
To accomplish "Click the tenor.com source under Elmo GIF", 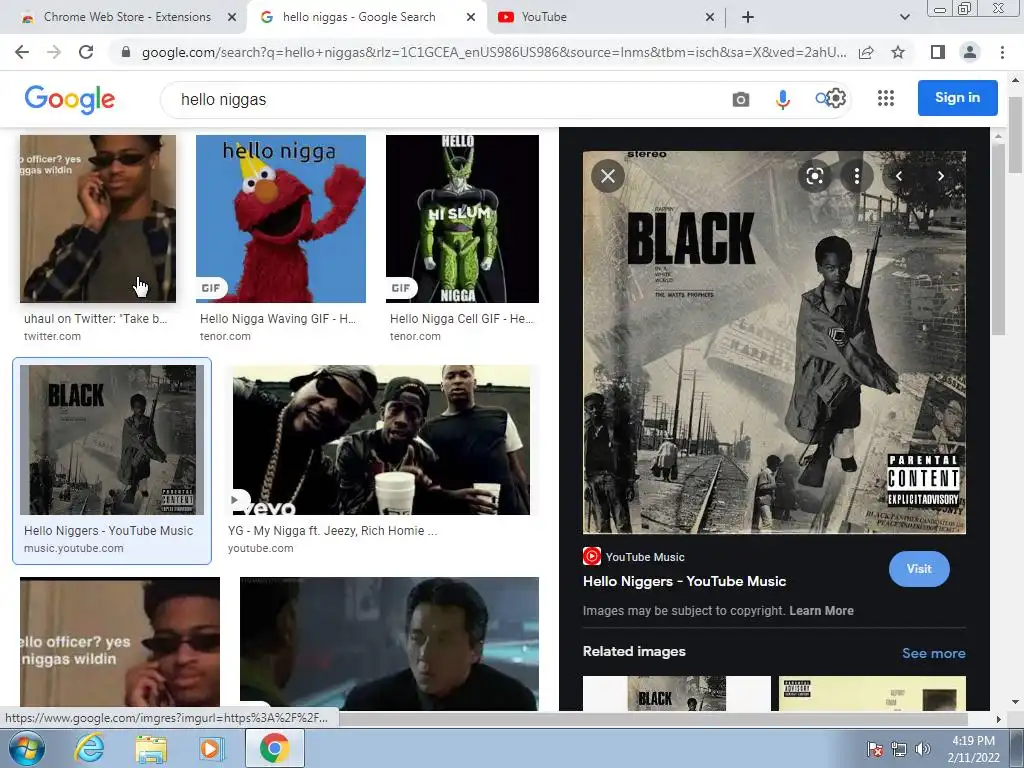I will click(225, 336).
